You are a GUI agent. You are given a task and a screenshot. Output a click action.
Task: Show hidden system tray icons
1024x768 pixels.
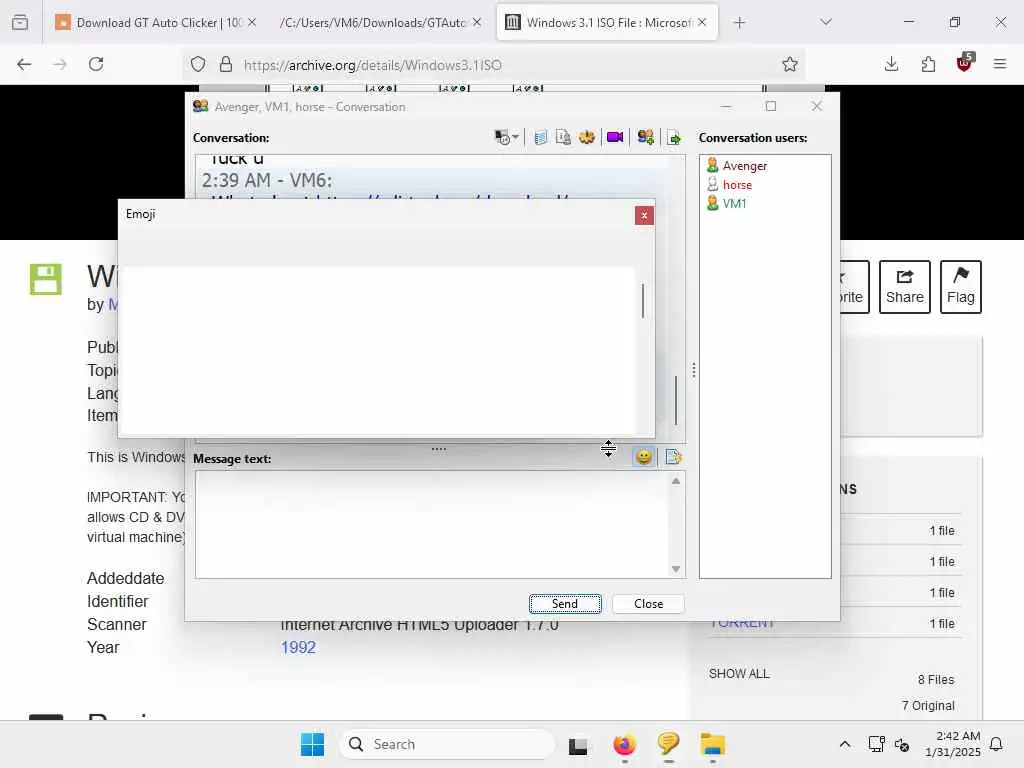pyautogui.click(x=844, y=744)
